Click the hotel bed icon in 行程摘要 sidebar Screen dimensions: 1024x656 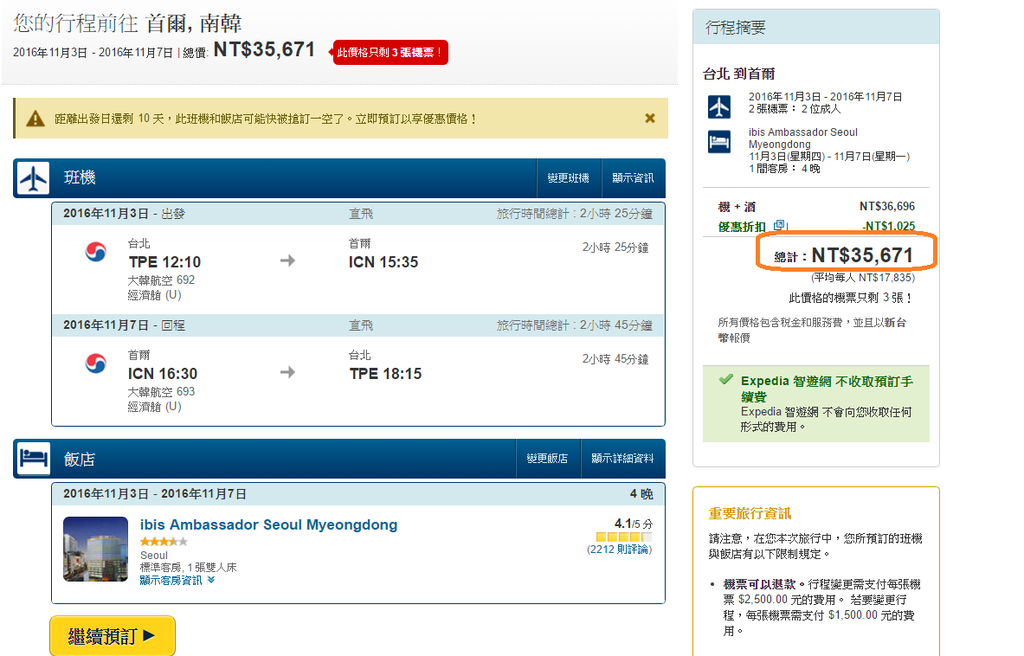(x=719, y=142)
